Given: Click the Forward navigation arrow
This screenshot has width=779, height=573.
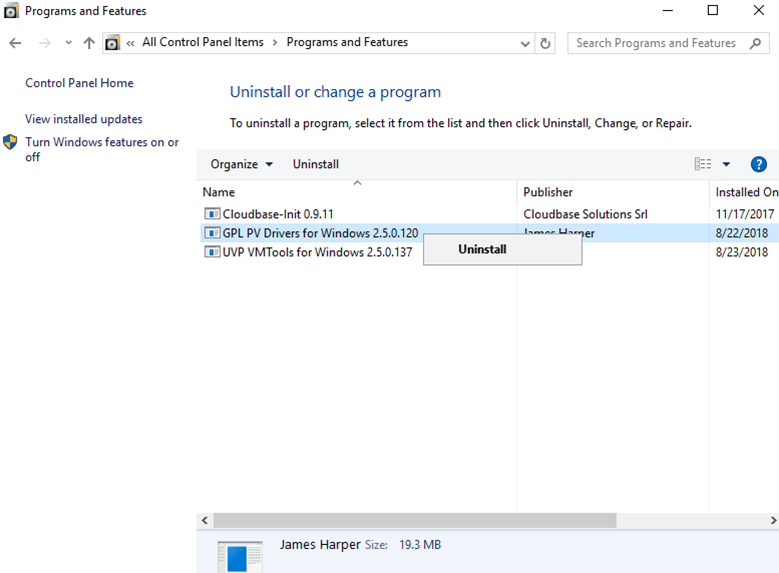Looking at the screenshot, I should coord(45,43).
